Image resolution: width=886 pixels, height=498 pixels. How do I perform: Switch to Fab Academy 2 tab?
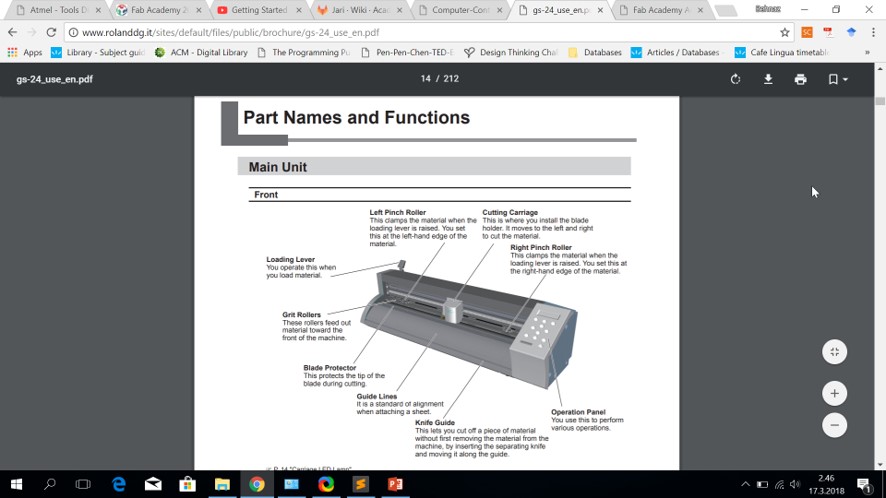coord(158,10)
